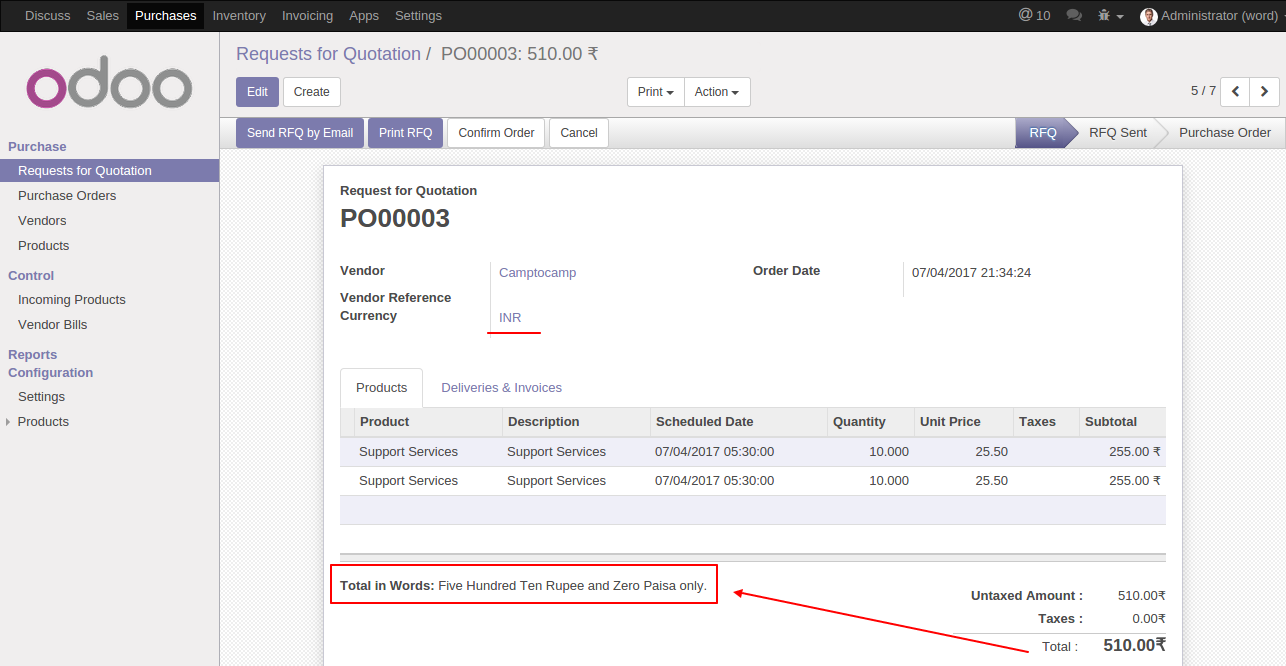Select Requests for Quotation in sidebar
This screenshot has width=1286, height=666.
tap(109, 171)
